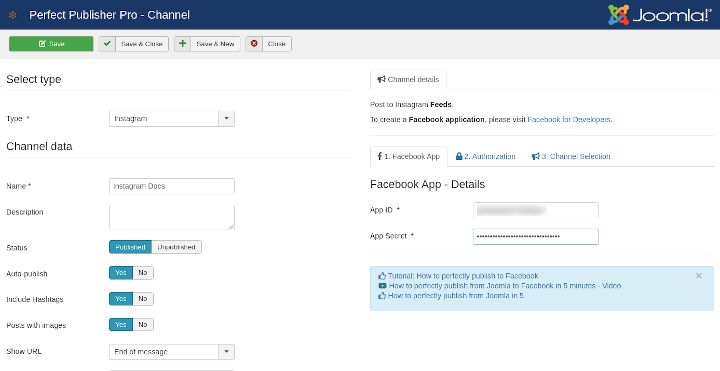The height and width of the screenshot is (371, 720).
Task: Click the Joomla logo in header
Action: pos(659,15)
